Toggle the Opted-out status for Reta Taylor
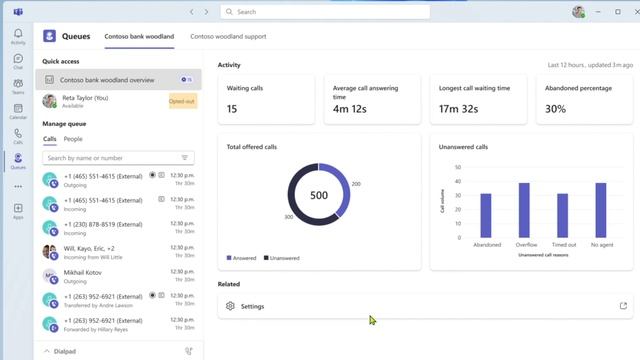 coord(182,101)
